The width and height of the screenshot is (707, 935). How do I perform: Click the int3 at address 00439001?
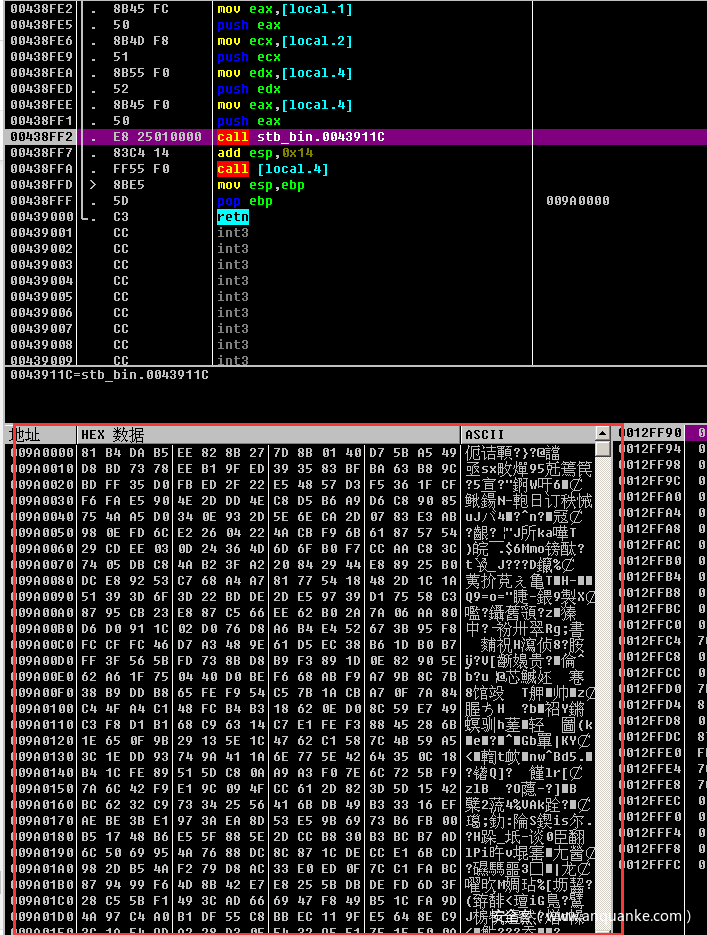(233, 233)
